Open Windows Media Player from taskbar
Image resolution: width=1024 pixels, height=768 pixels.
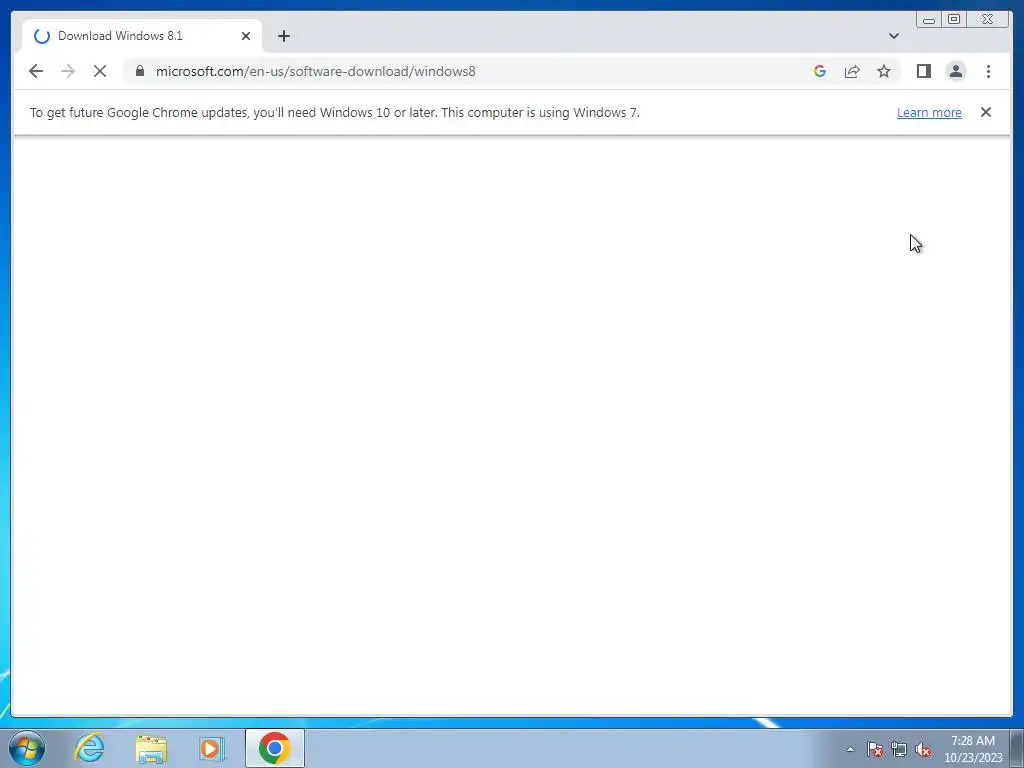[212, 748]
